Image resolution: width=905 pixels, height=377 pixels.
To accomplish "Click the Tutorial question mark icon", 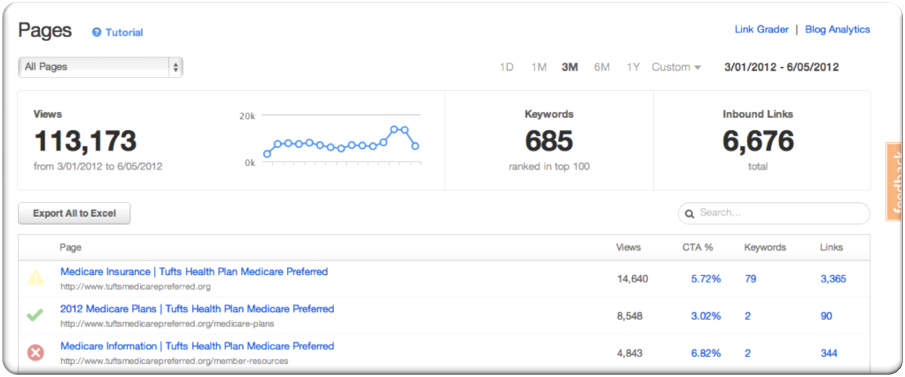I will coord(97,32).
